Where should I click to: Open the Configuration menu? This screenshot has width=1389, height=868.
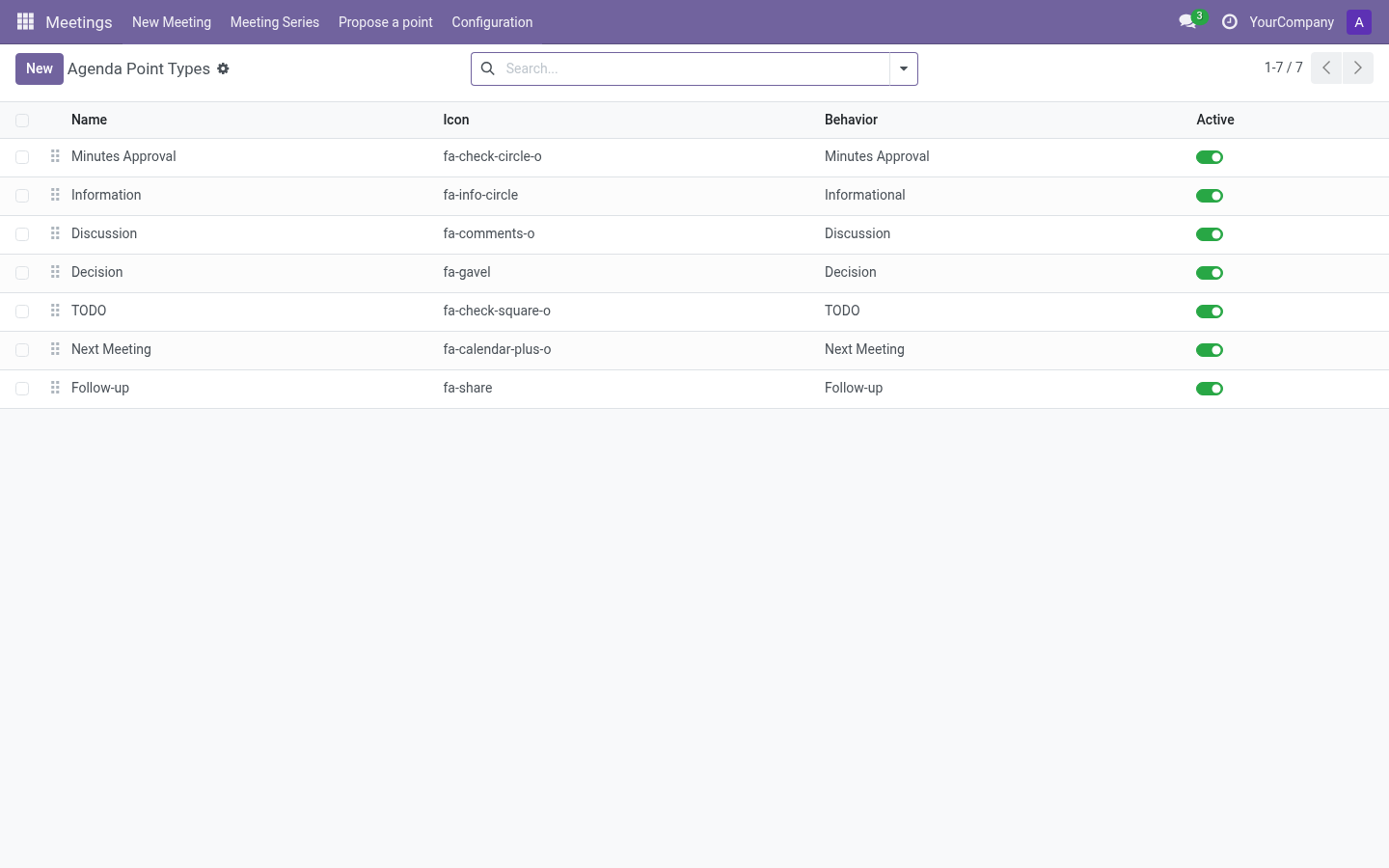492,22
